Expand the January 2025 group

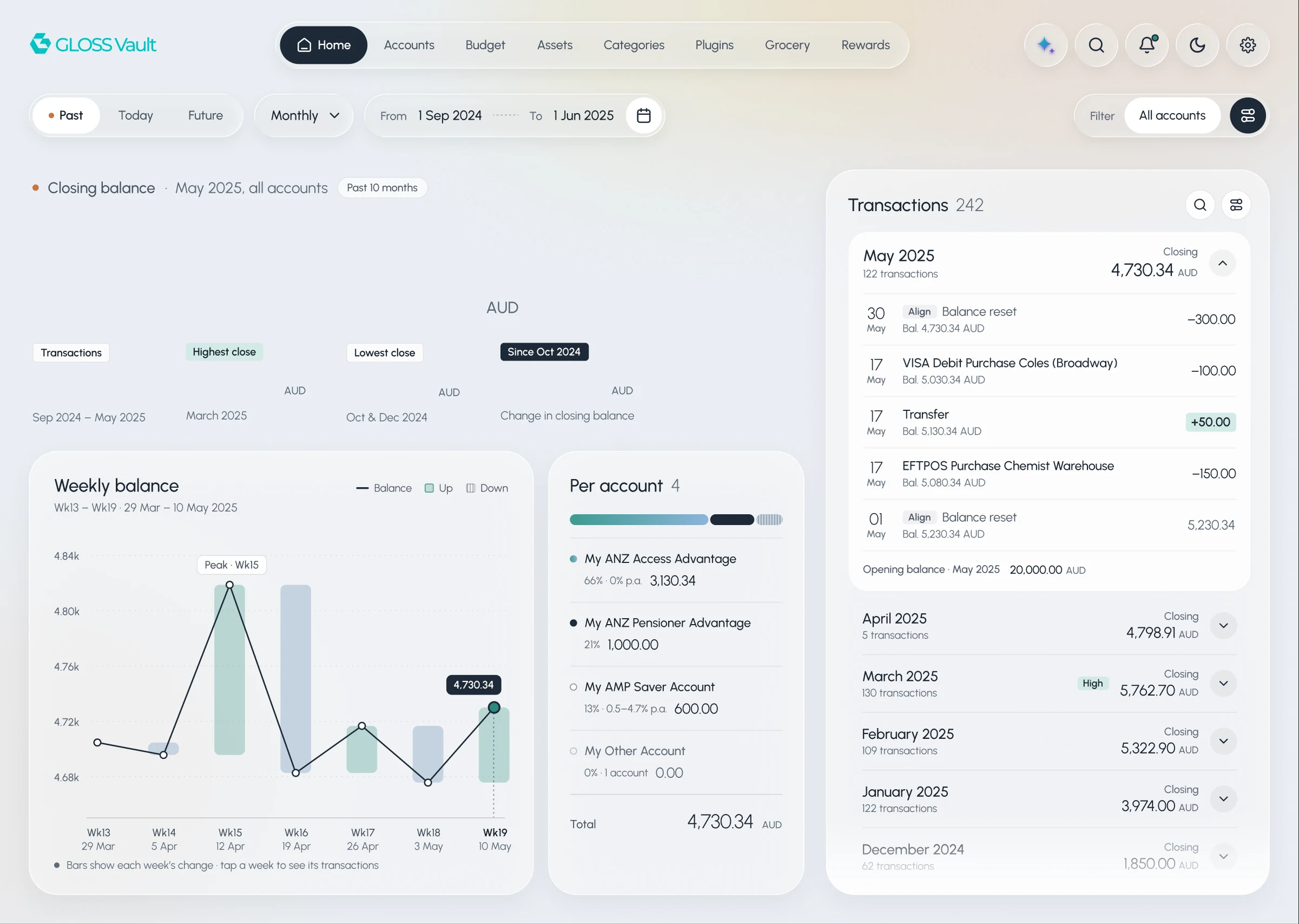[x=1223, y=799]
